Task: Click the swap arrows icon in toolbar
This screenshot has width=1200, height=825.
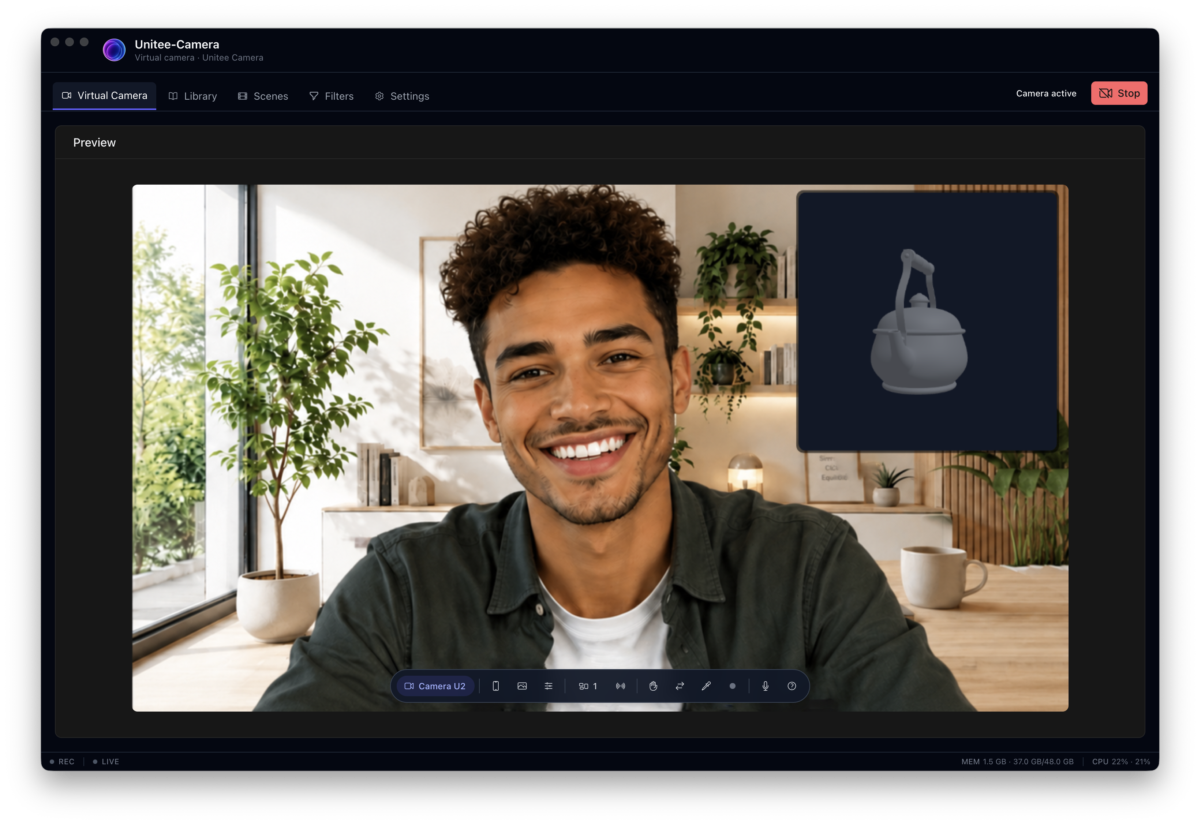Action: 679,686
